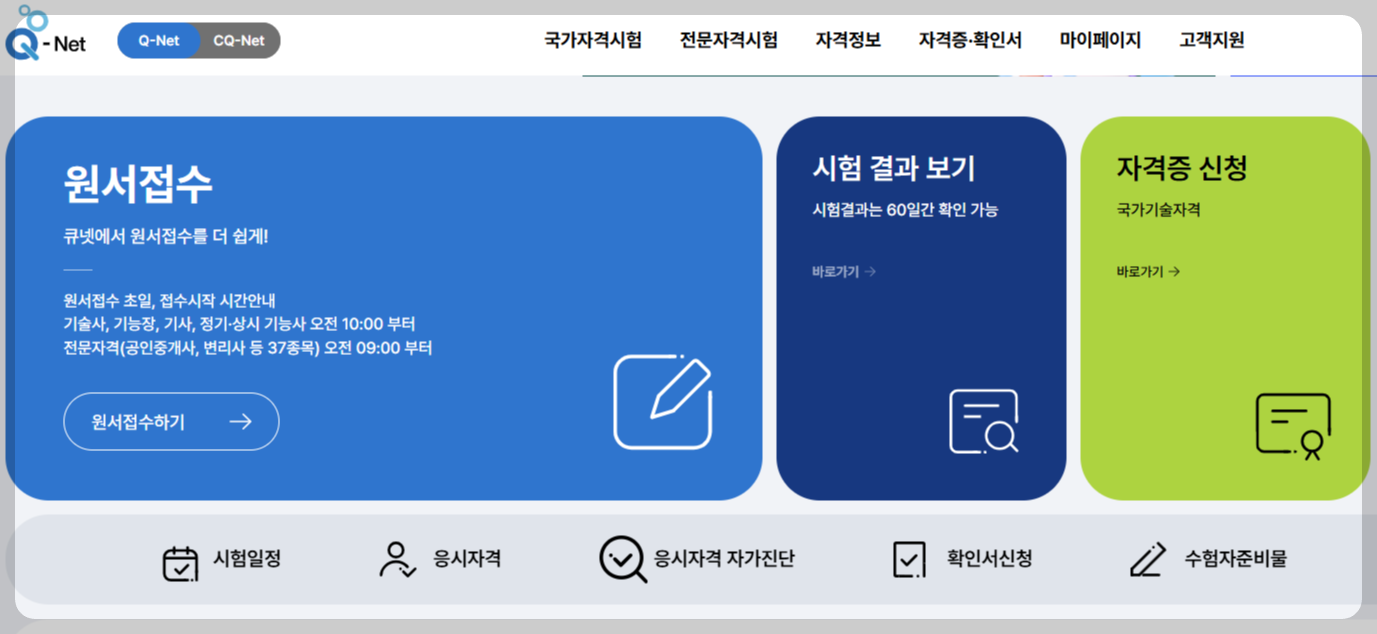Click the pencil icon on 원서접수 card
Viewport: 1377px width, 634px height.
click(661, 402)
